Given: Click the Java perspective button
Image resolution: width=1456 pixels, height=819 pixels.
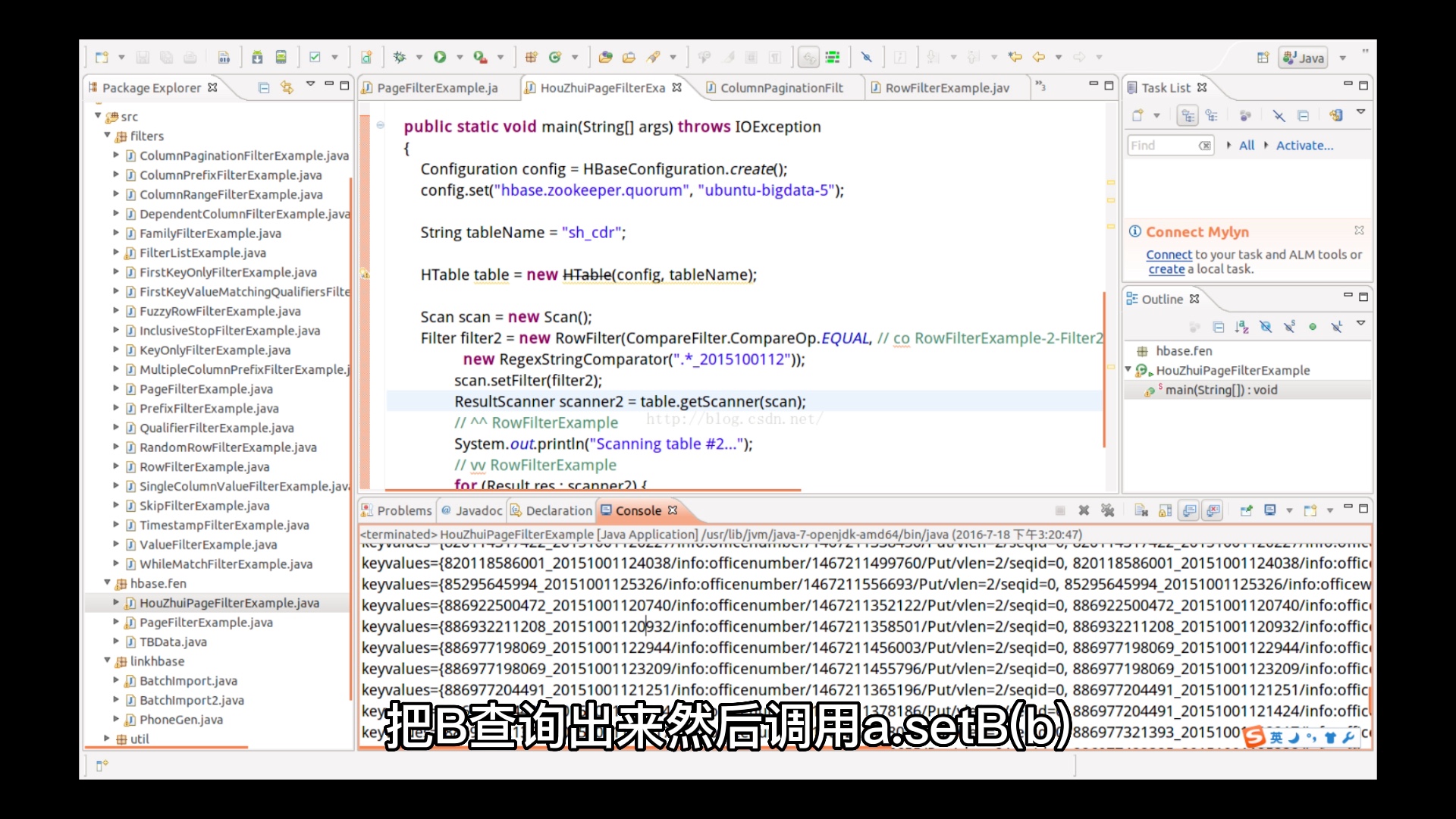Looking at the screenshot, I should click(x=1304, y=58).
